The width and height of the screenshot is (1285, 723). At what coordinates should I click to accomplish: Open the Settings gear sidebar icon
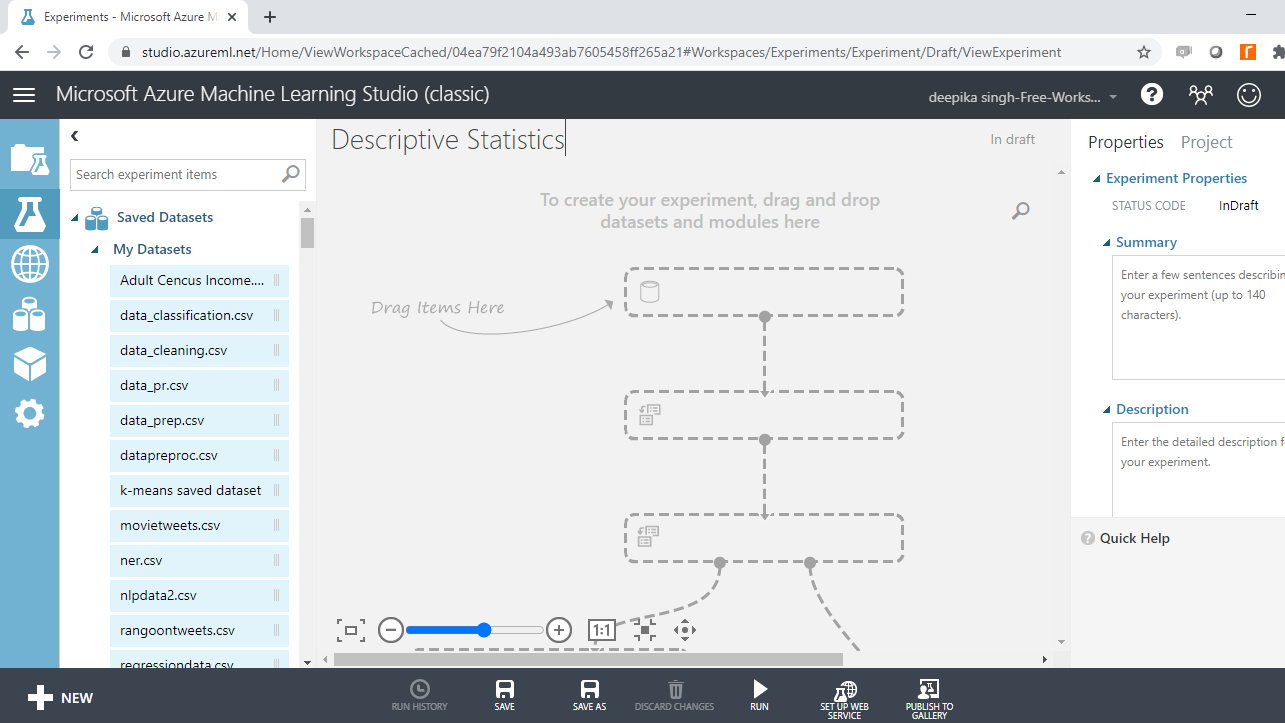29,413
